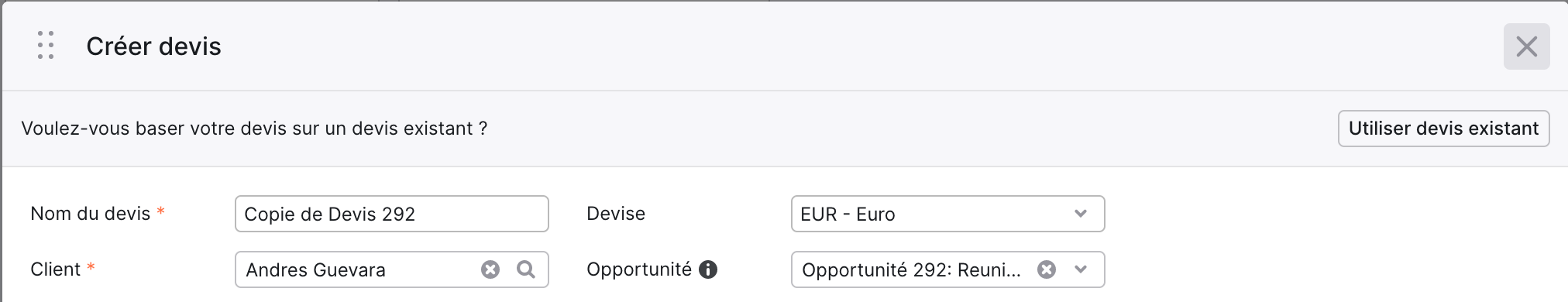
Task: Open the Devise EUR - Euro dropdown
Action: pos(947,214)
